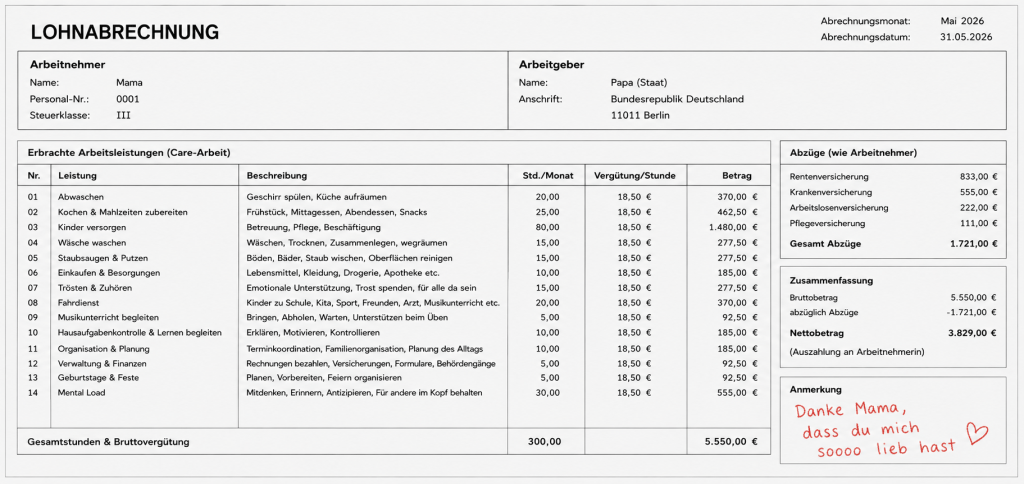
Task: Select the Trösten & Zuhören row
Action: coord(95,288)
